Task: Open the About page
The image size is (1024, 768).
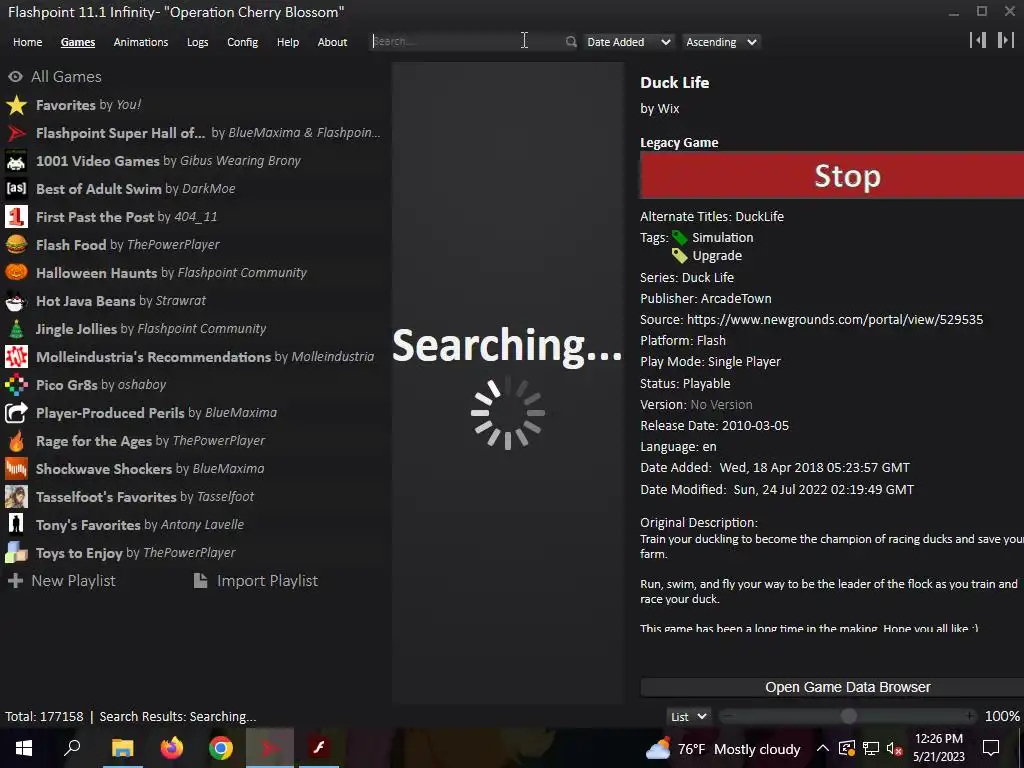Action: 332,42
